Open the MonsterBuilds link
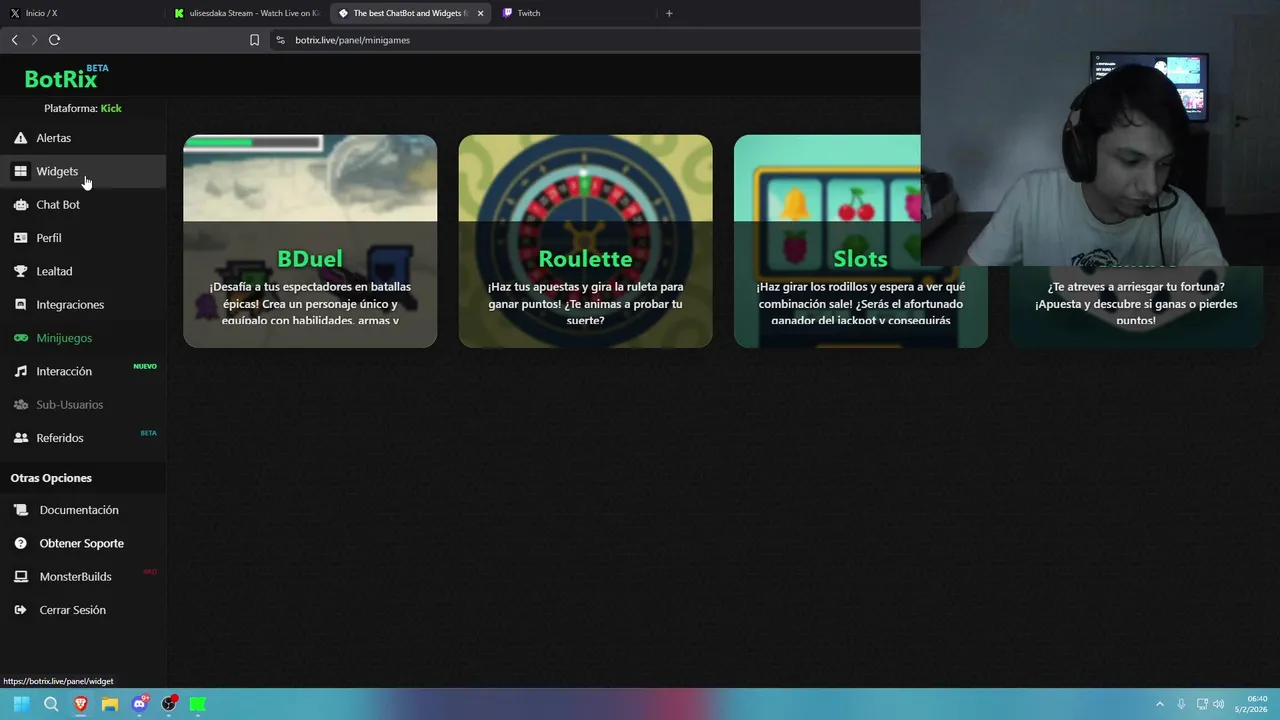The image size is (1280, 720). pos(75,577)
